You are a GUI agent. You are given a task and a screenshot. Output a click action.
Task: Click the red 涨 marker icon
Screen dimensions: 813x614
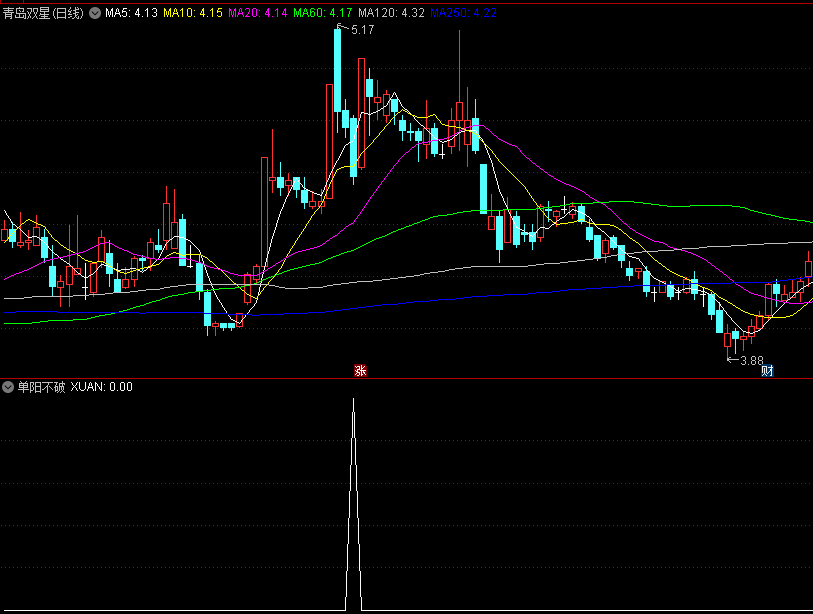click(360, 370)
